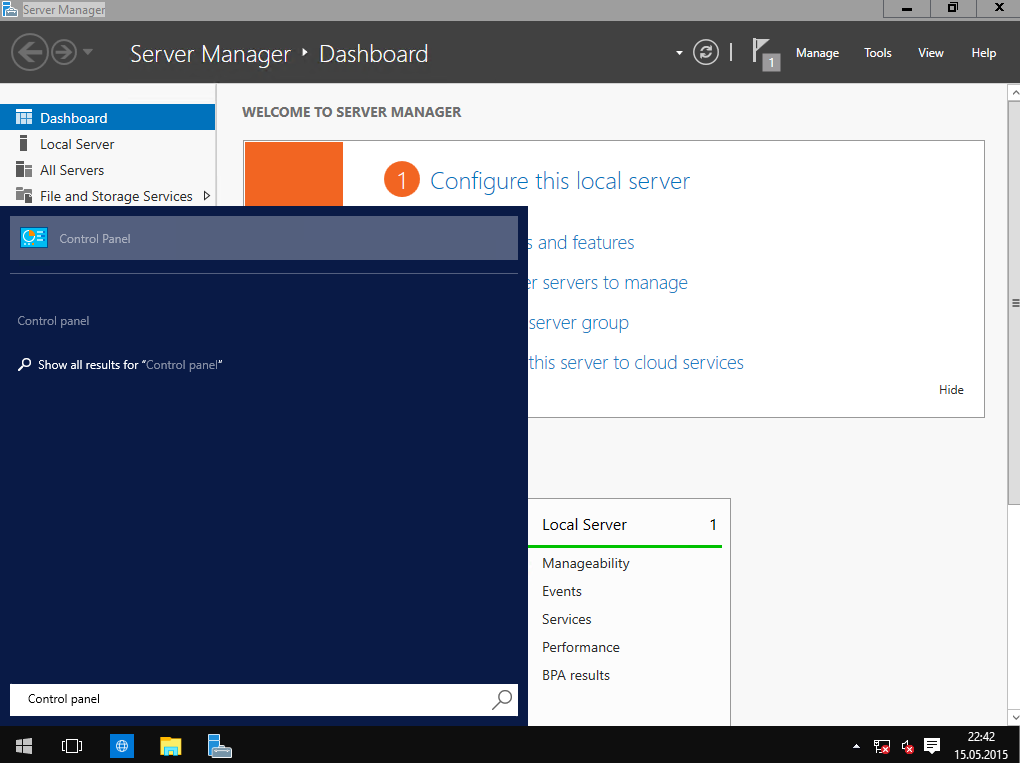The image size is (1020, 763).
Task: Click the 'and features' link
Action: (581, 243)
